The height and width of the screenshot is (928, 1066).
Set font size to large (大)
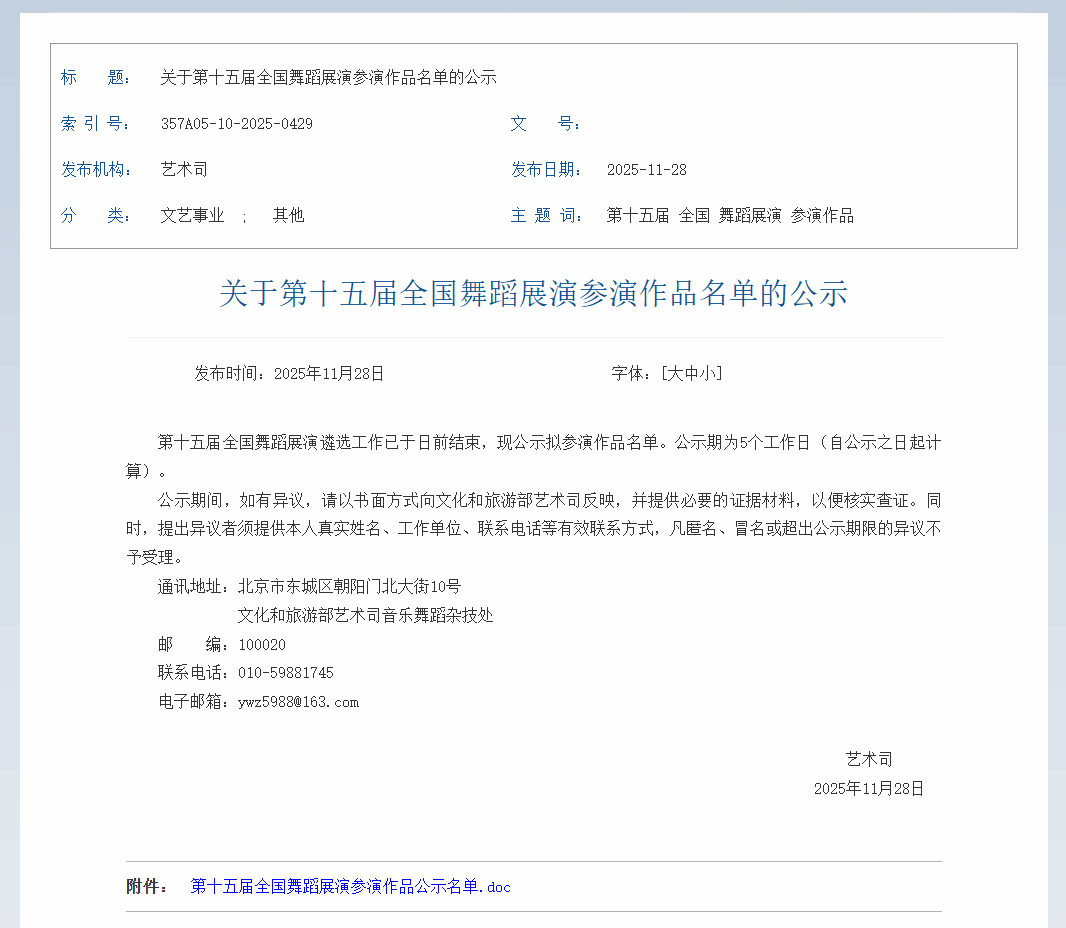675,374
